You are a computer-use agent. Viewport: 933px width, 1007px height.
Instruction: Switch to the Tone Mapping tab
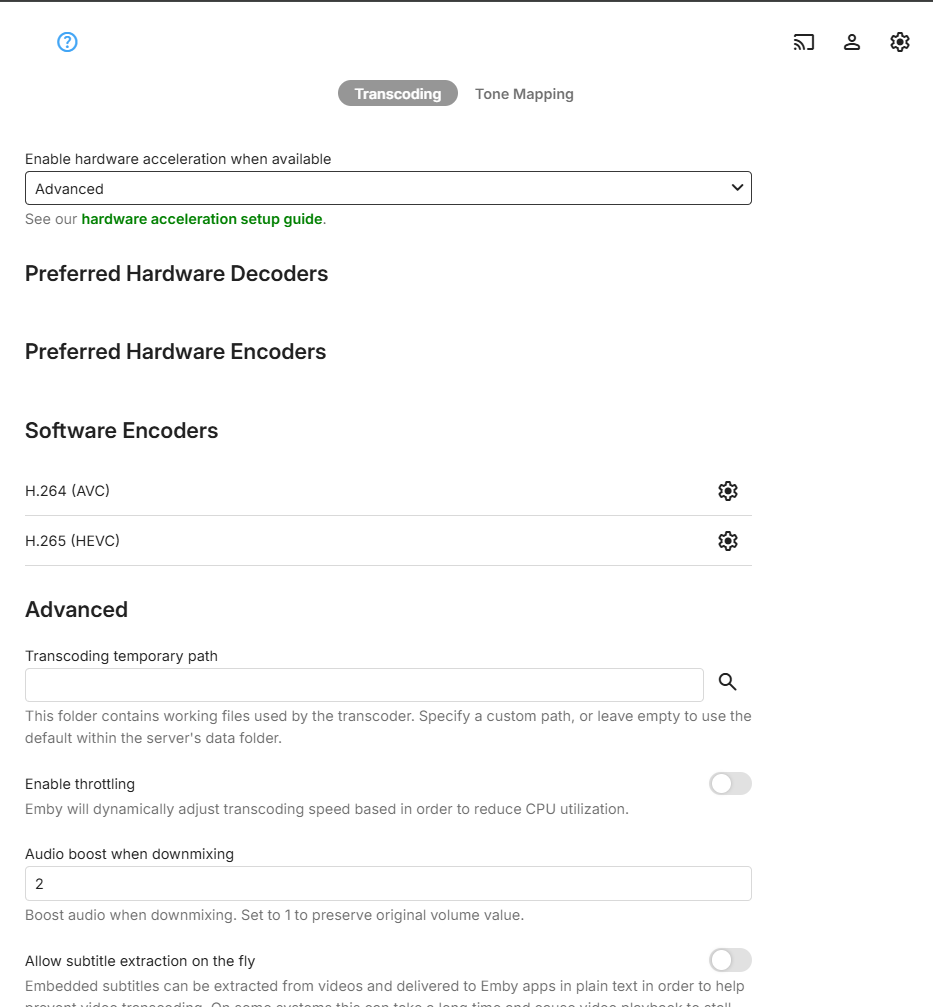[x=524, y=94]
